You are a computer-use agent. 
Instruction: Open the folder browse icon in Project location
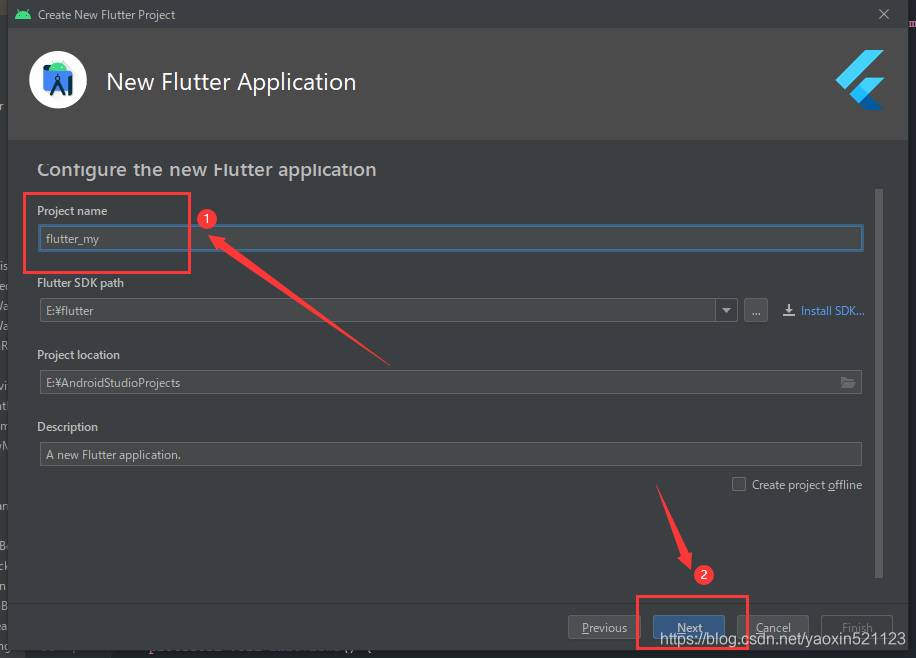pyautogui.click(x=848, y=383)
